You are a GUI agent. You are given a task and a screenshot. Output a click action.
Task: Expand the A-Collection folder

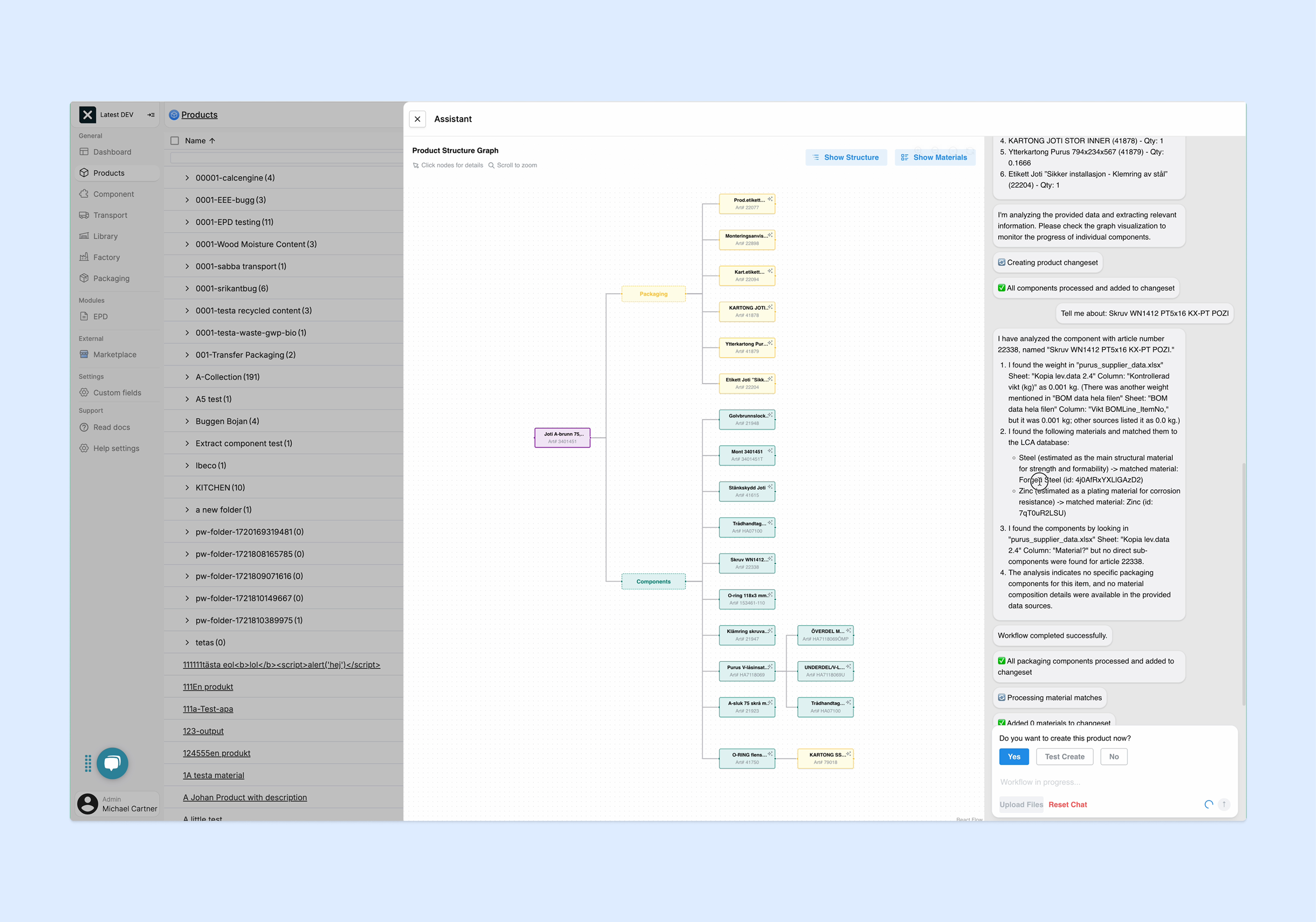tap(187, 377)
